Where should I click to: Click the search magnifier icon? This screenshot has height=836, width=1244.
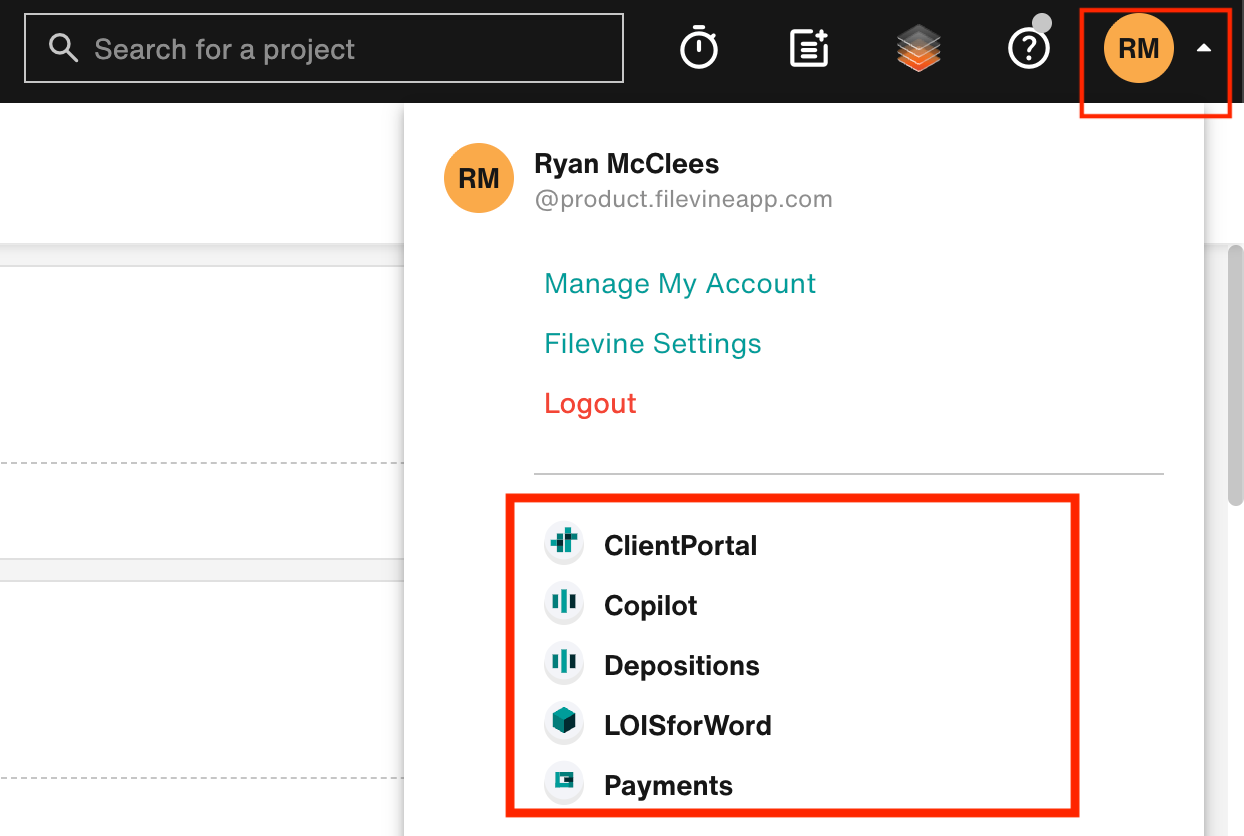click(63, 48)
